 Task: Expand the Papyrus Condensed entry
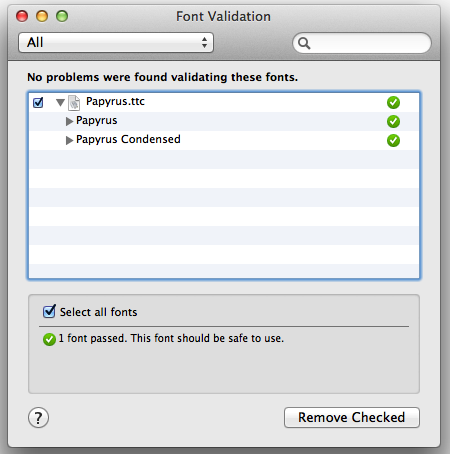69,140
